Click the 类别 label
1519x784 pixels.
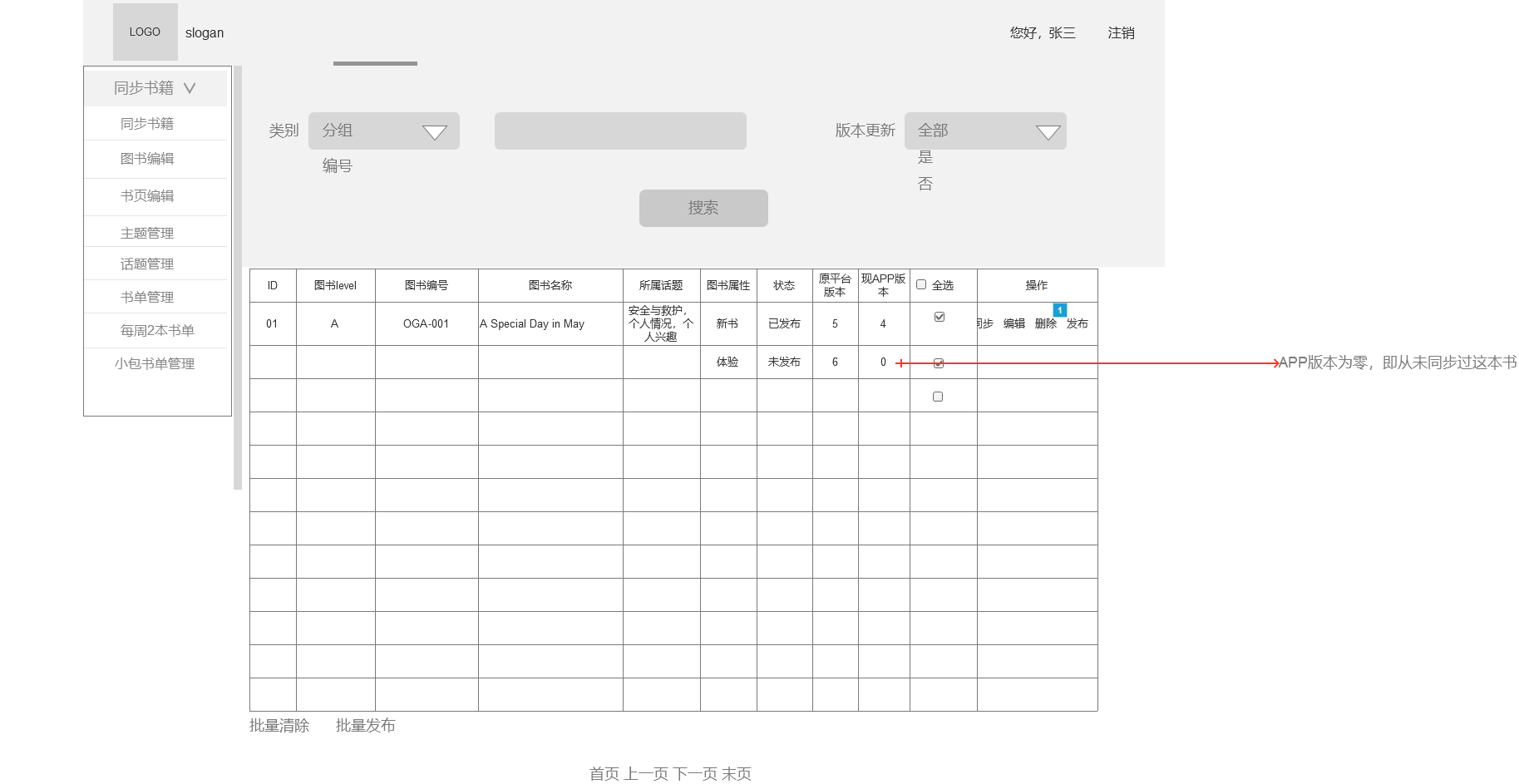tap(284, 131)
